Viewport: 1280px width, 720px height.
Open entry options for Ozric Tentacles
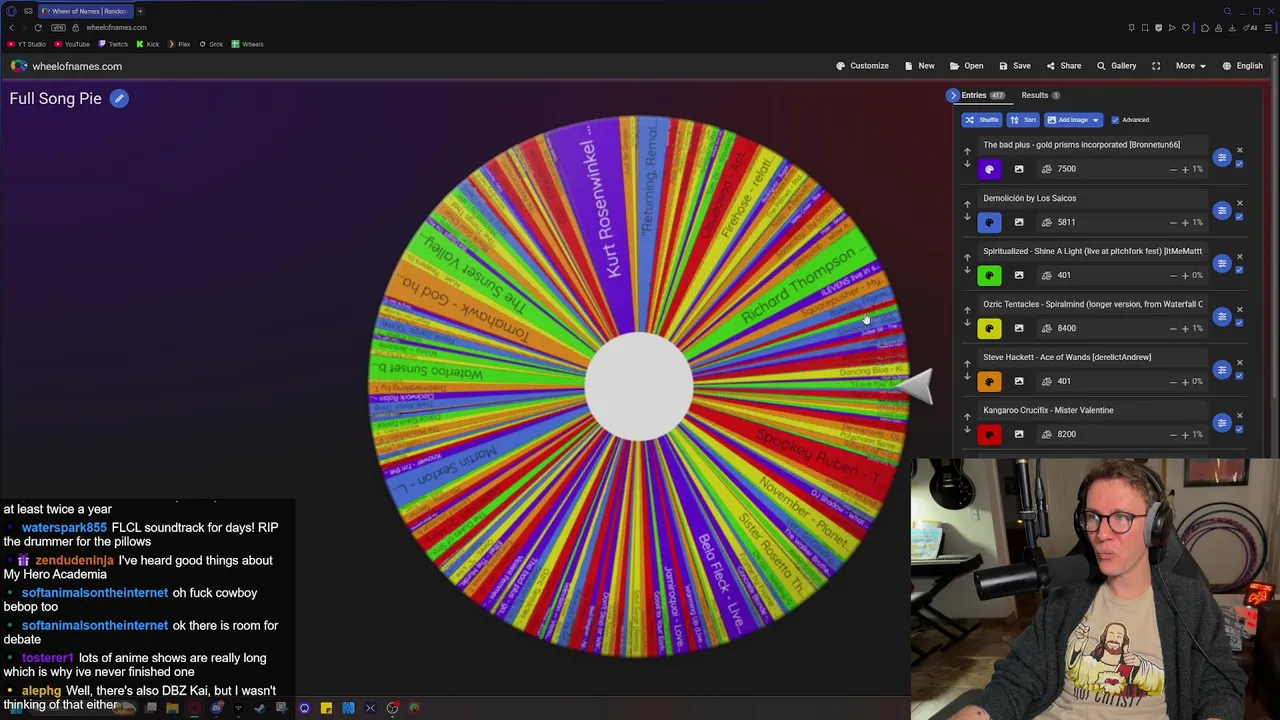1221,316
